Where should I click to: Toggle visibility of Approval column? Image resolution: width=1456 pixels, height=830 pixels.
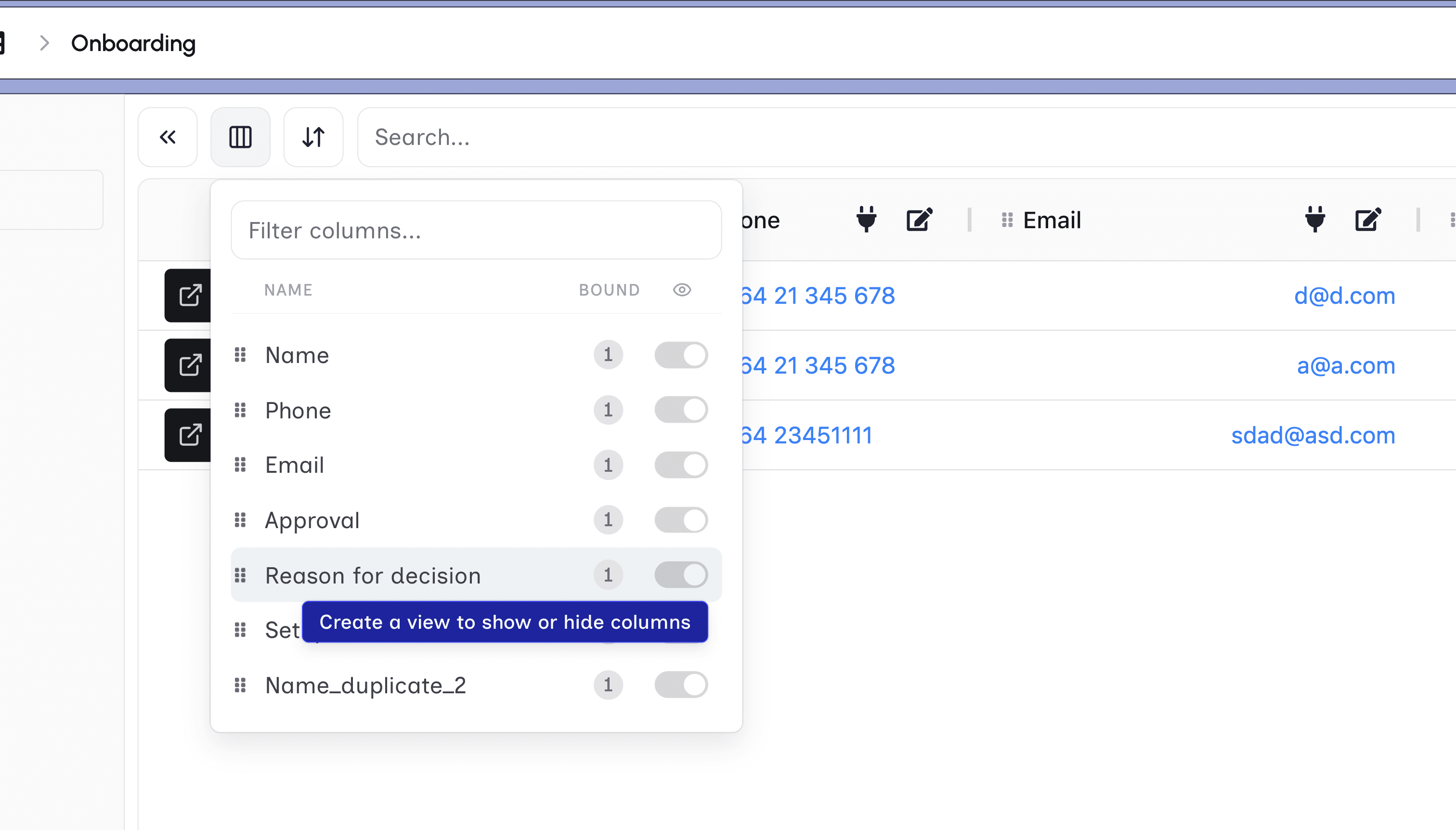(681, 520)
